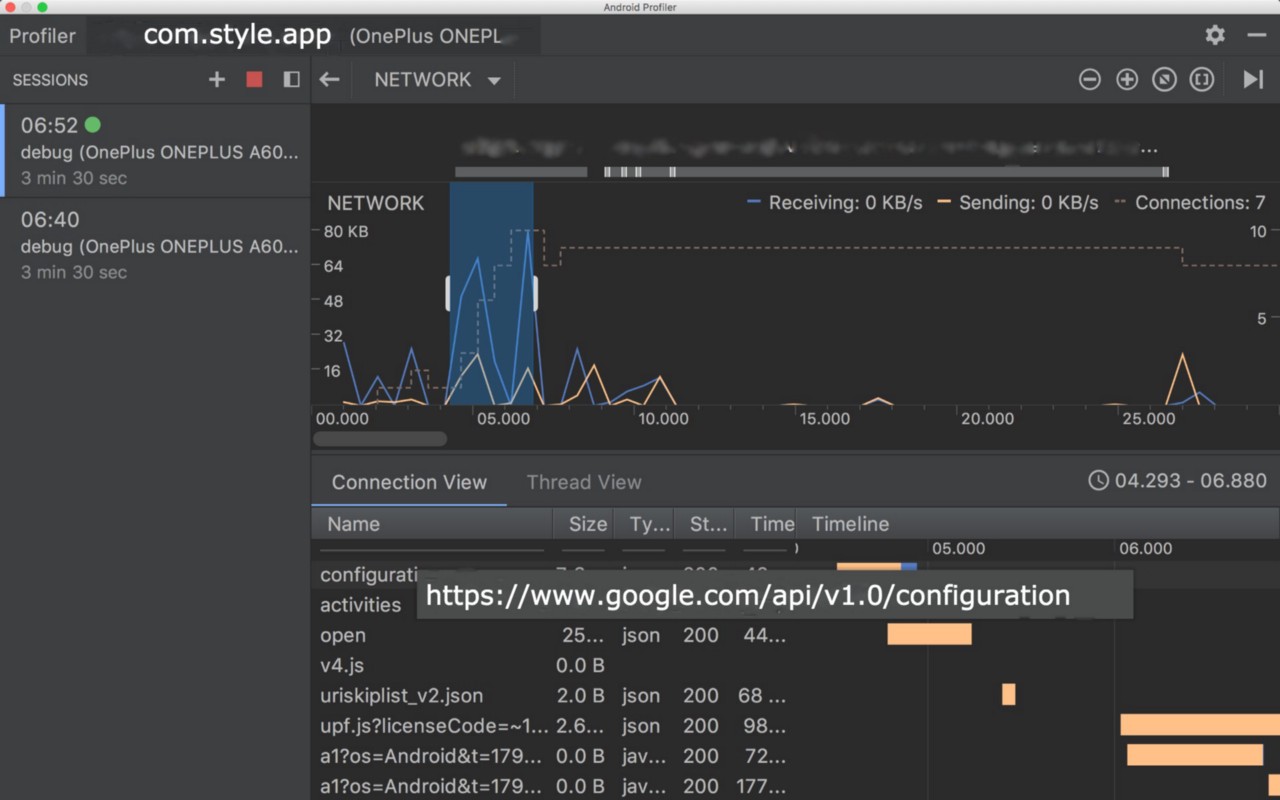Viewport: 1280px width, 800px height.
Task: Zoom timeline to current selection
Action: [x=1201, y=79]
